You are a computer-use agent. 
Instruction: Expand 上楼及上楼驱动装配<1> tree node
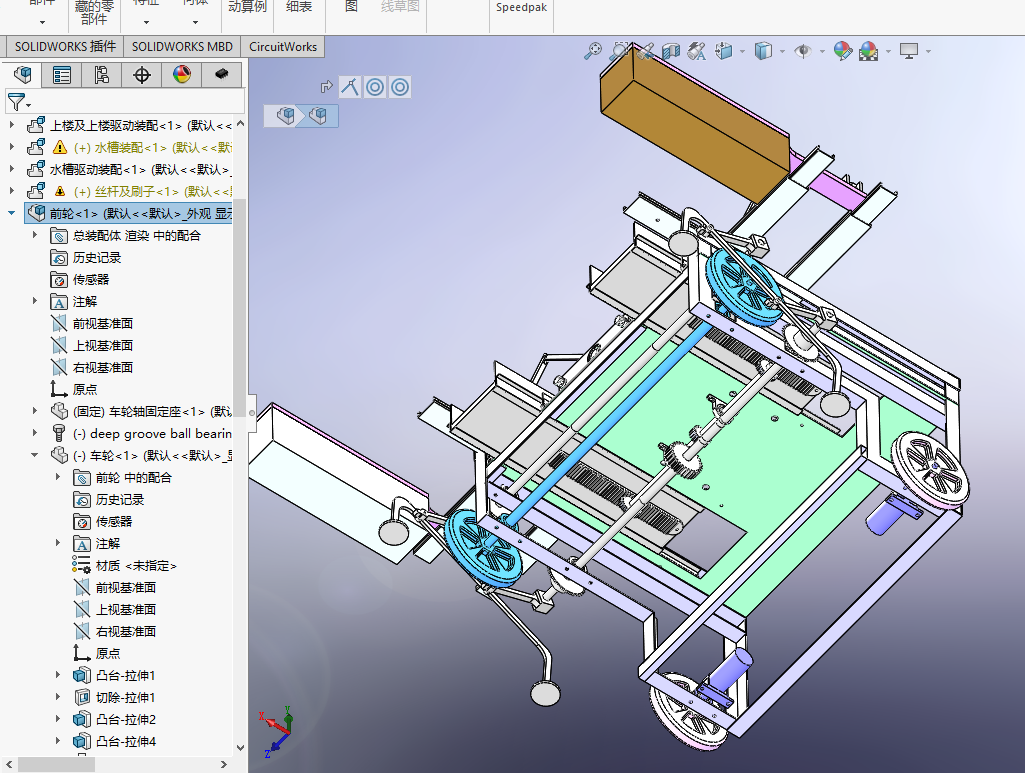pyautogui.click(x=12, y=124)
